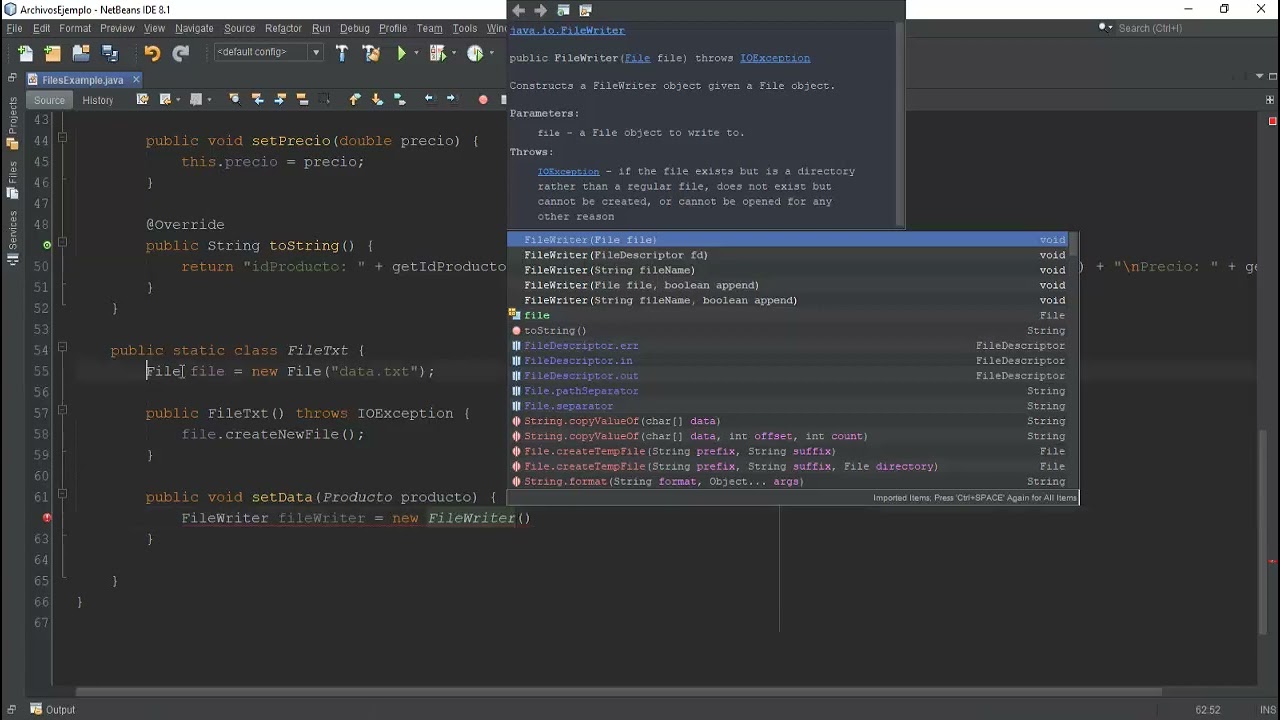
Task: Click the Profile Project icon
Action: point(475,53)
